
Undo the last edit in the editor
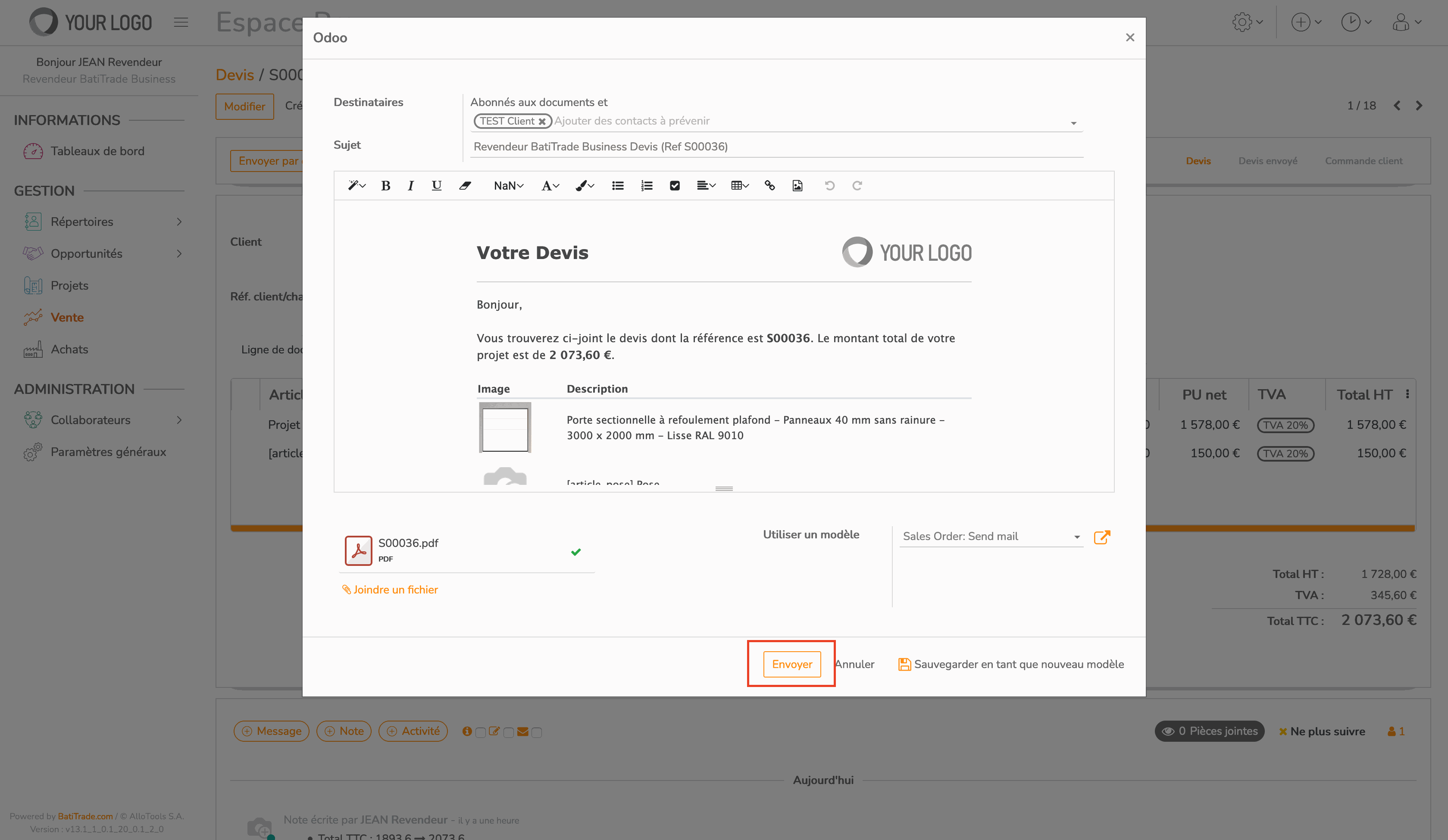(x=829, y=186)
